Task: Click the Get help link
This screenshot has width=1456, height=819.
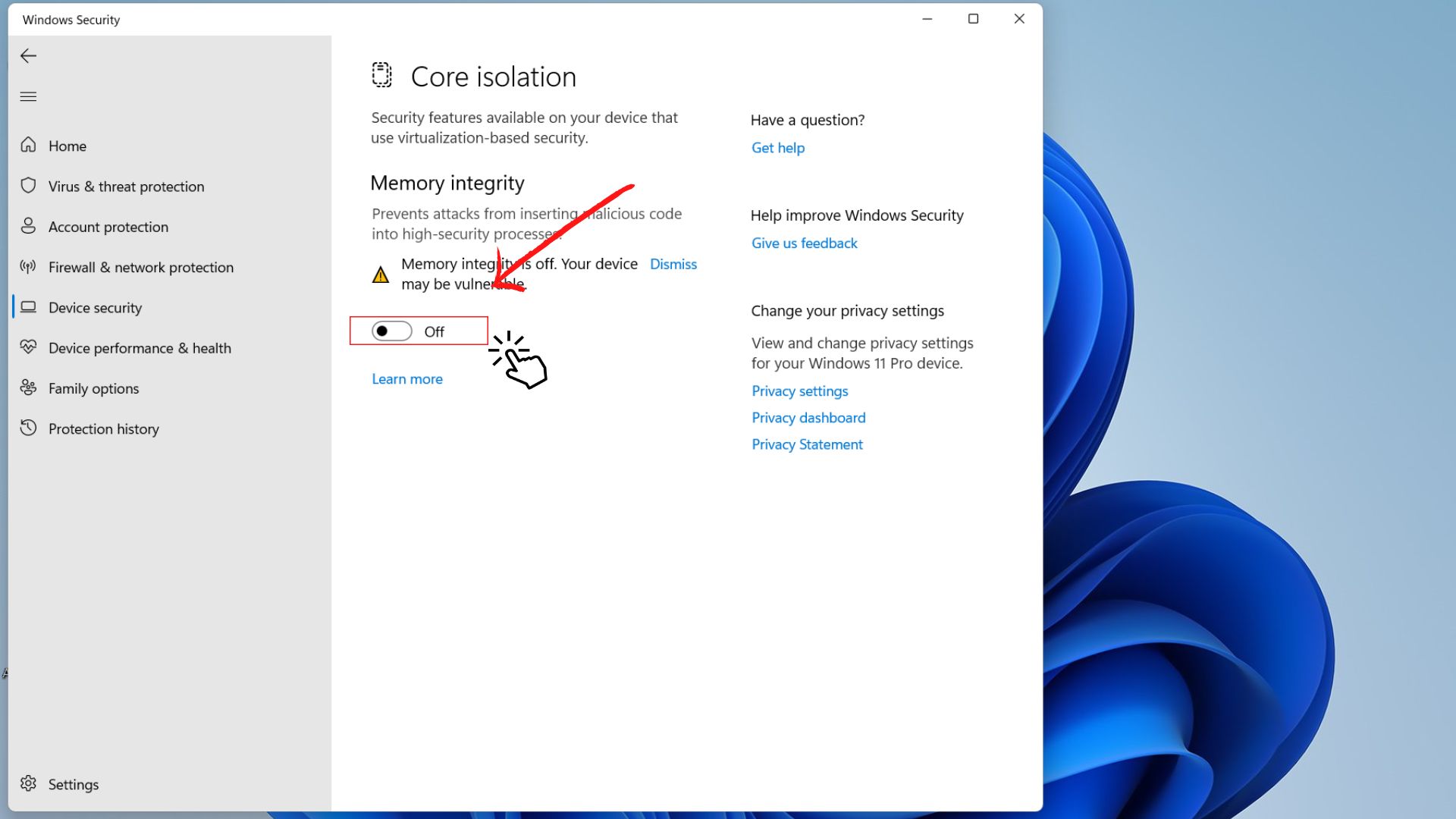Action: pos(777,148)
